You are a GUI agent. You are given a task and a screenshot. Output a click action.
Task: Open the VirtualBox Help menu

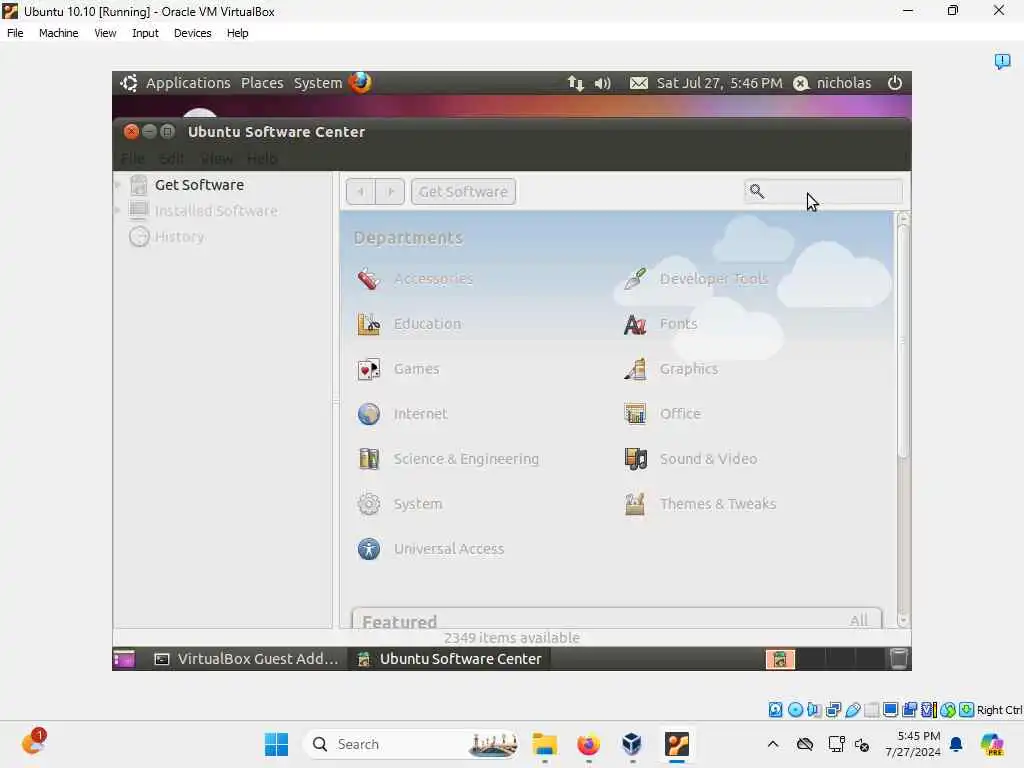pyautogui.click(x=238, y=33)
